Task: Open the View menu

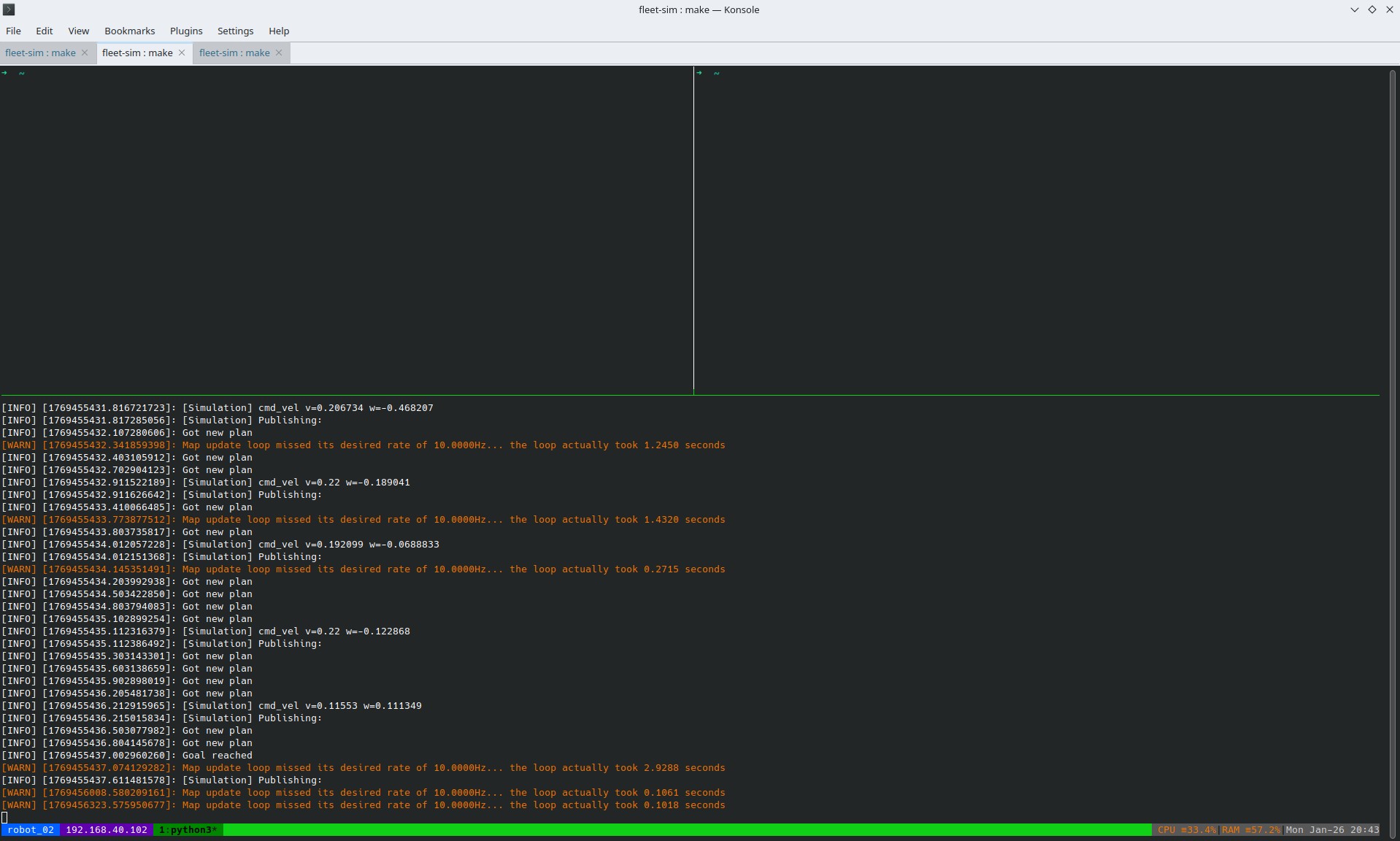Action: tap(78, 31)
